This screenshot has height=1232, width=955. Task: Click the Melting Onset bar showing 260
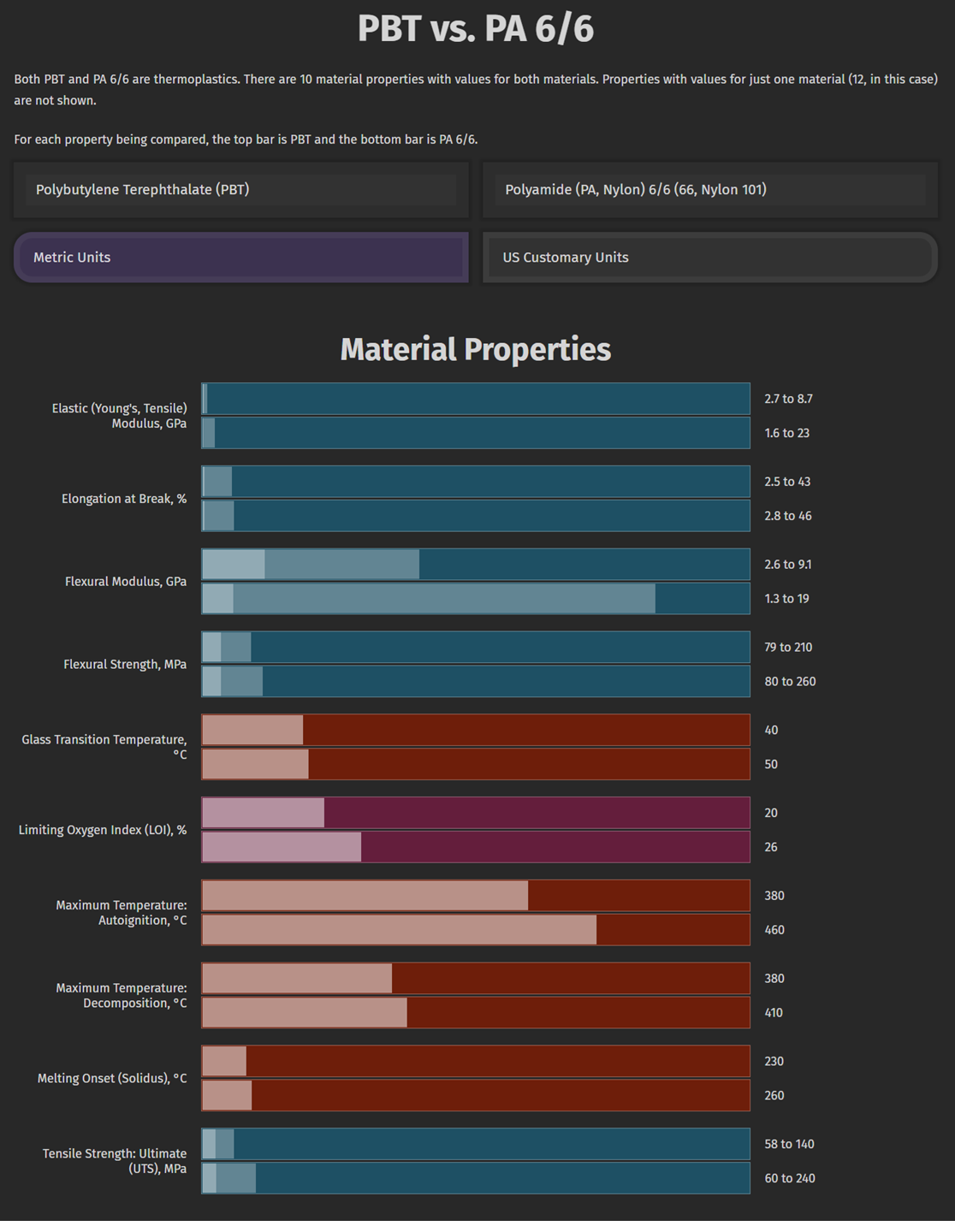pos(476,1095)
